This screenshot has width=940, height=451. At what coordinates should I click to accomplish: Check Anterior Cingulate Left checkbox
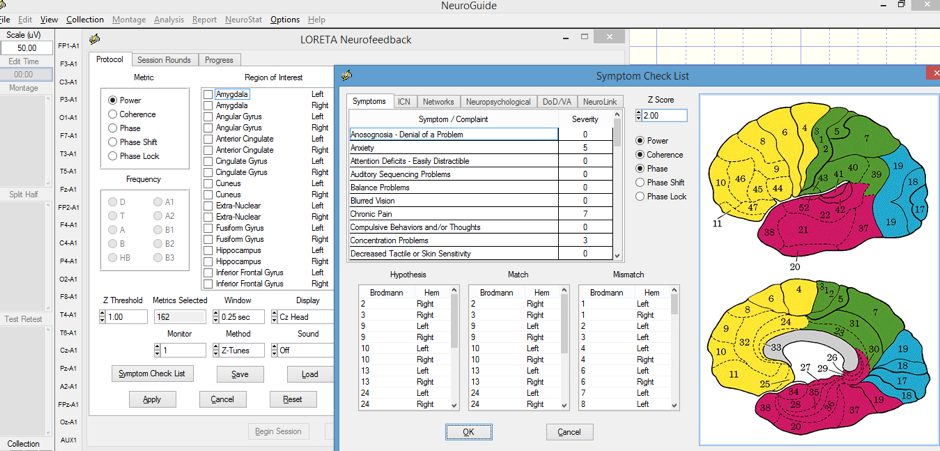point(208,139)
